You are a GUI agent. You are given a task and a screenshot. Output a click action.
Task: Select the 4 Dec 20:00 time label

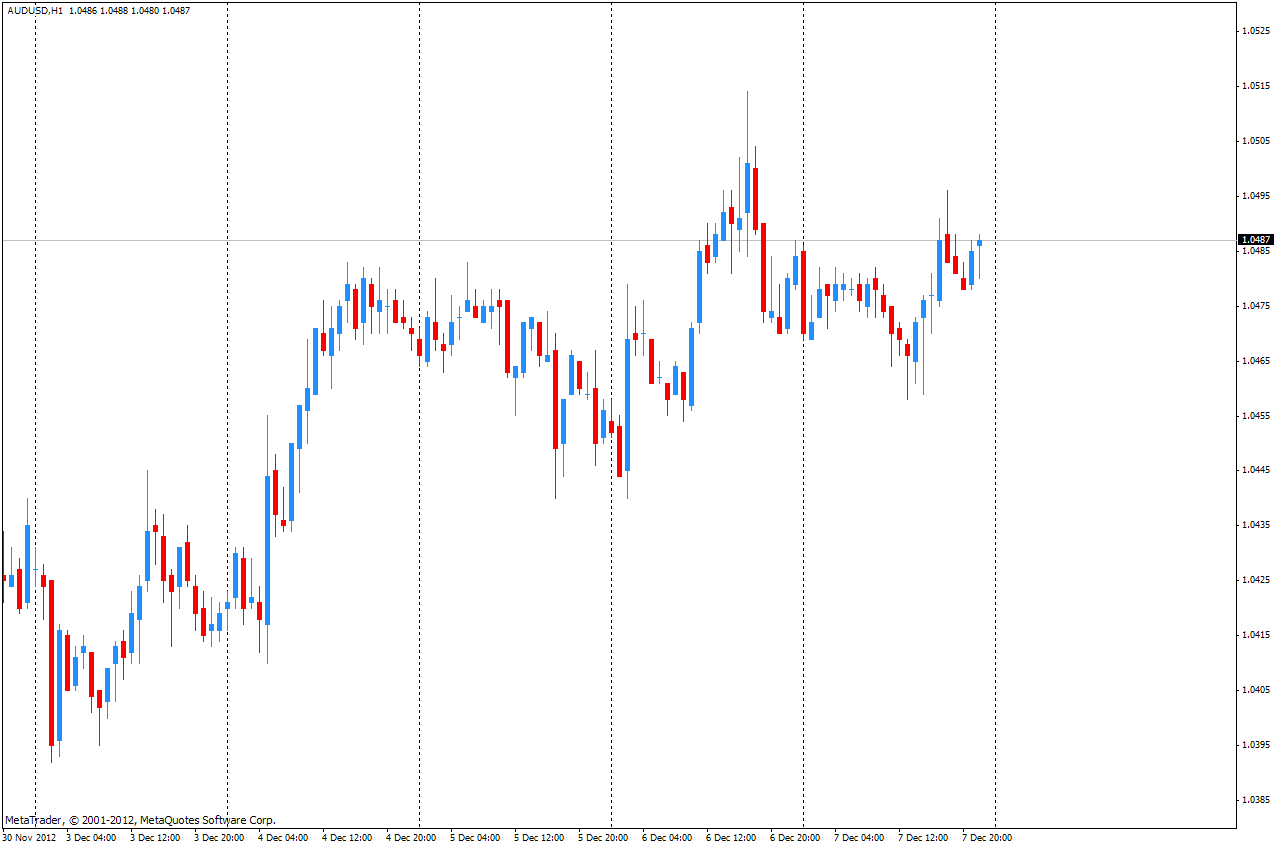click(411, 837)
